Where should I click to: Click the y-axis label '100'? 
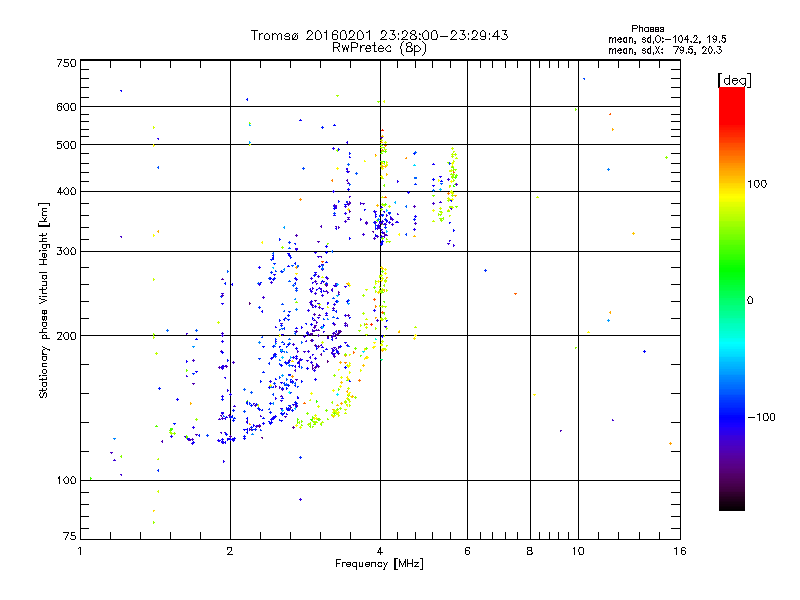(66, 481)
